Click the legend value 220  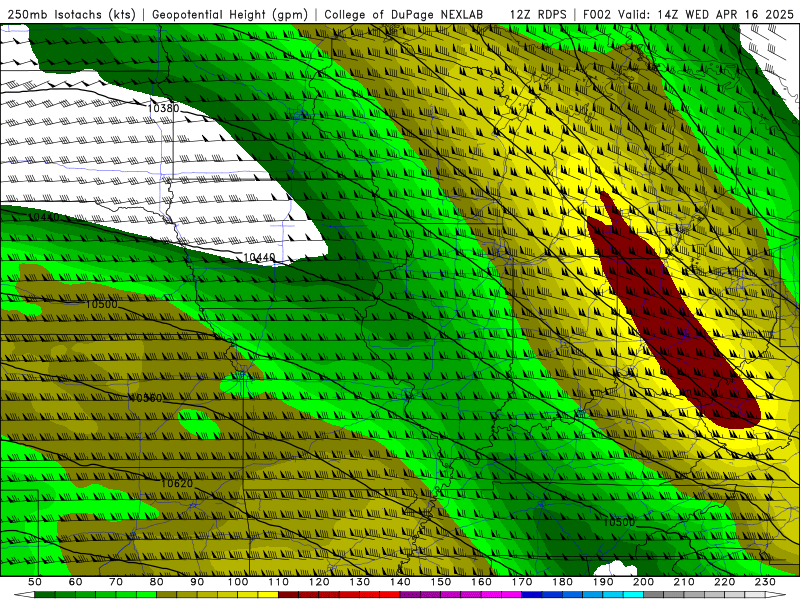click(725, 582)
